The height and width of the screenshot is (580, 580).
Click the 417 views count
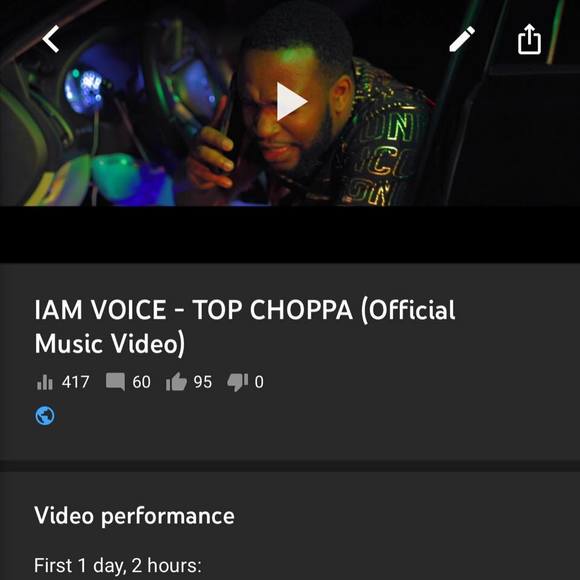click(x=75, y=382)
